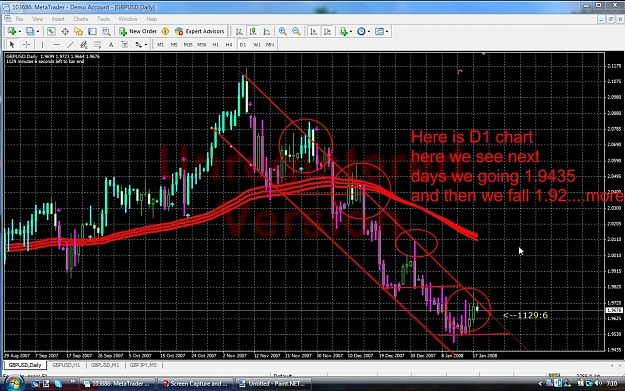Open the Tools menu

pyautogui.click(x=103, y=19)
